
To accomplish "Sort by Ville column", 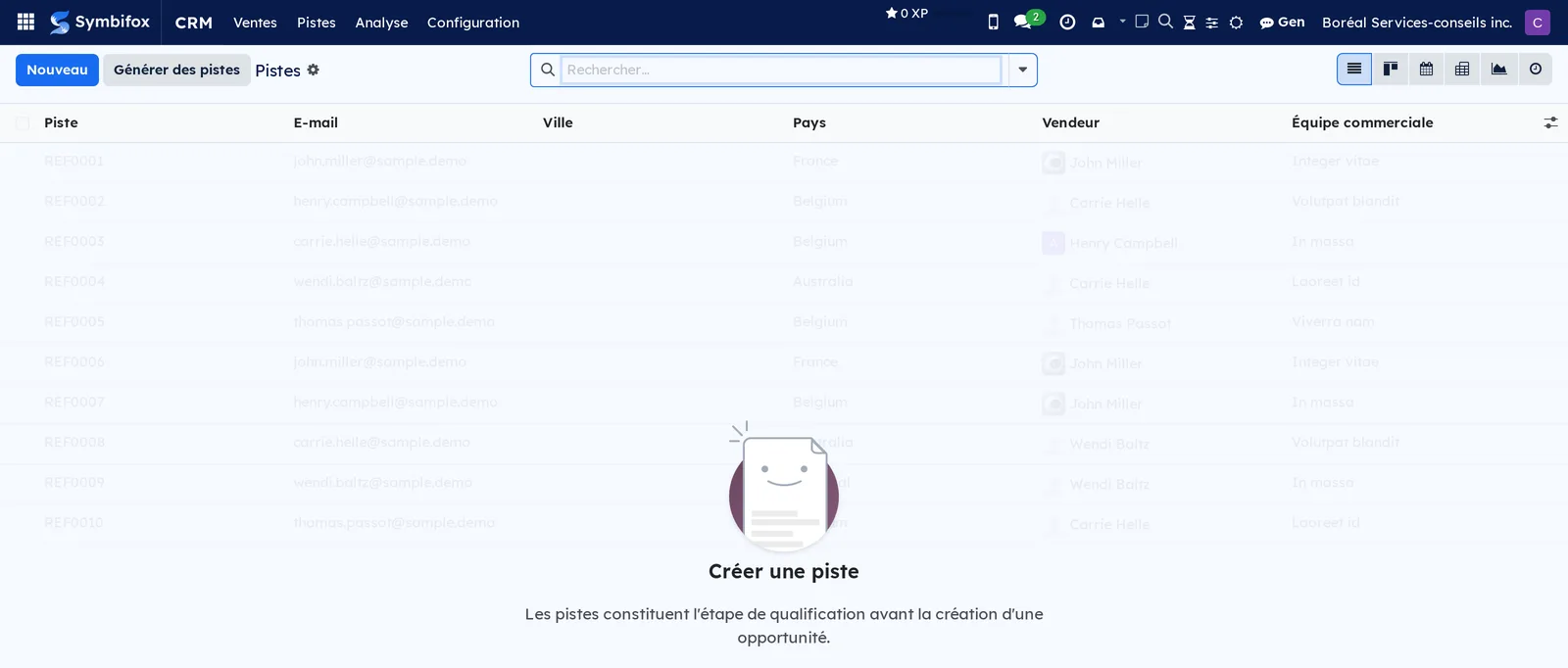I will click(x=558, y=122).
